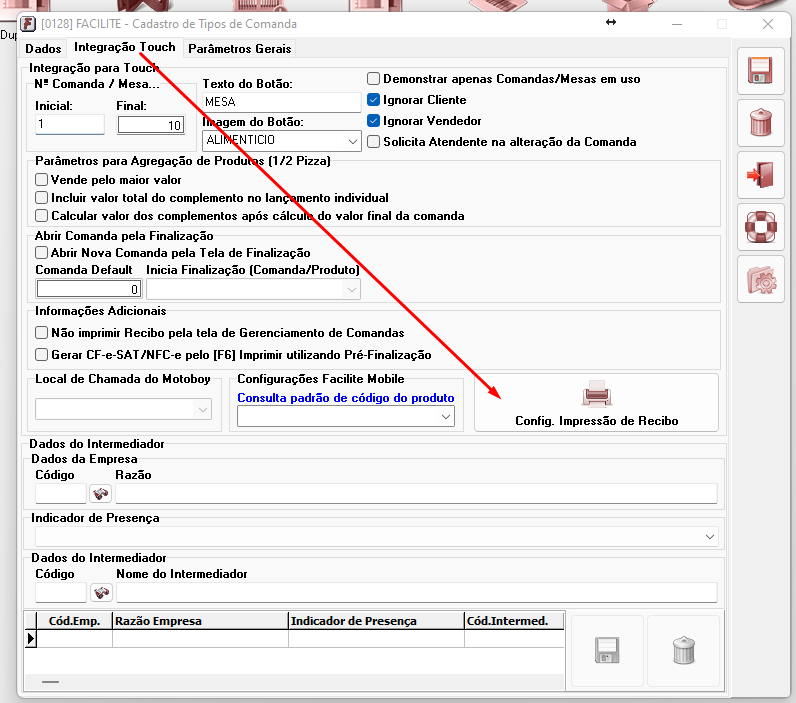This screenshot has width=796, height=703.
Task: Expand Inicia Finalização (Comanda/Produto) dropdown
Action: point(253,289)
